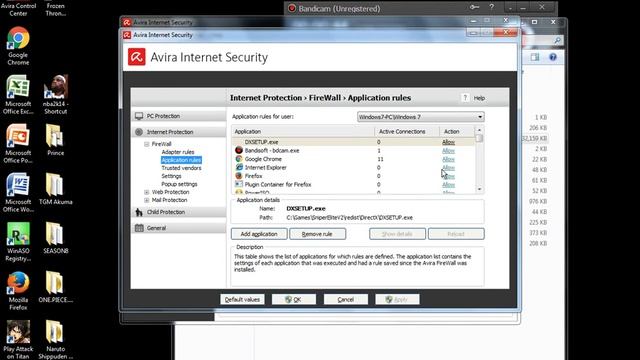Expand the Web Protection tree node

click(x=146, y=192)
